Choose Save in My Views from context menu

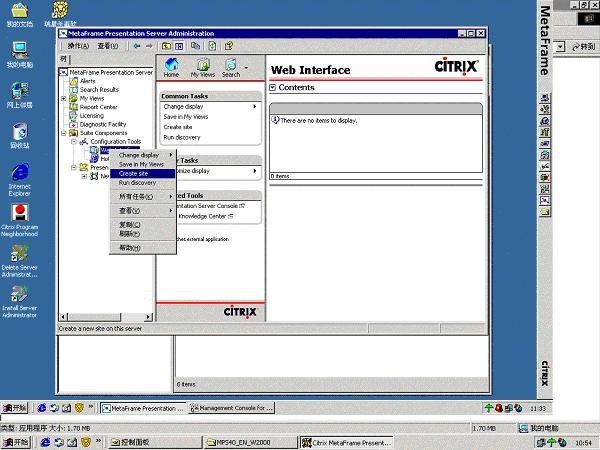(143, 164)
